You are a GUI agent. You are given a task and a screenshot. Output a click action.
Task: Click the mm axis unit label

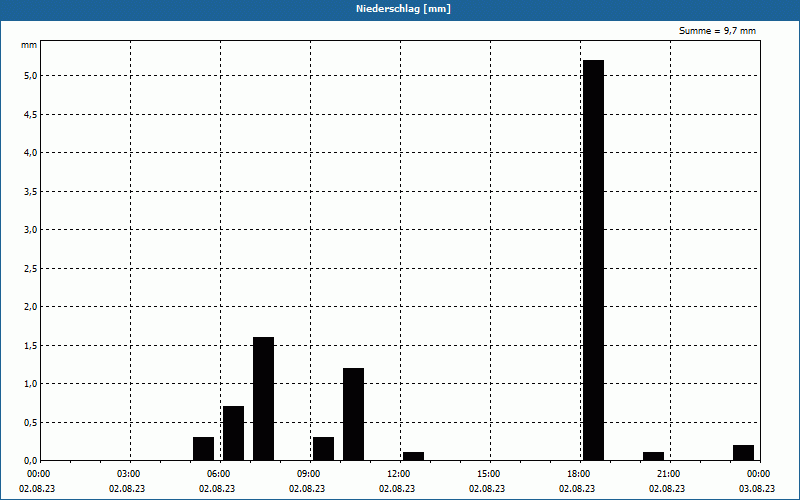click(29, 45)
